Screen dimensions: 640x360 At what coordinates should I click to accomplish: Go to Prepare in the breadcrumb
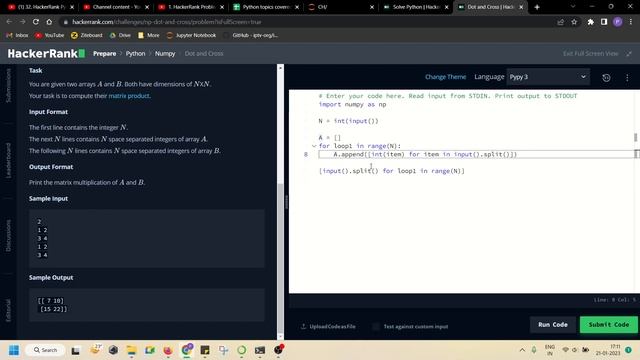click(x=104, y=53)
